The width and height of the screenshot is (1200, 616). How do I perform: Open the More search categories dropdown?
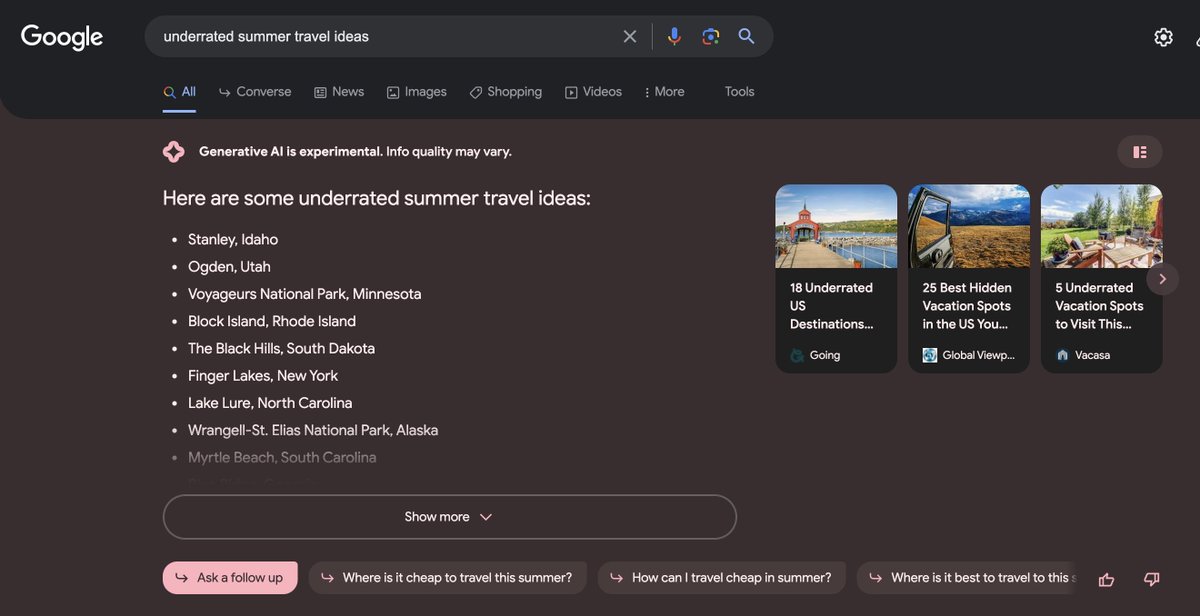click(664, 91)
